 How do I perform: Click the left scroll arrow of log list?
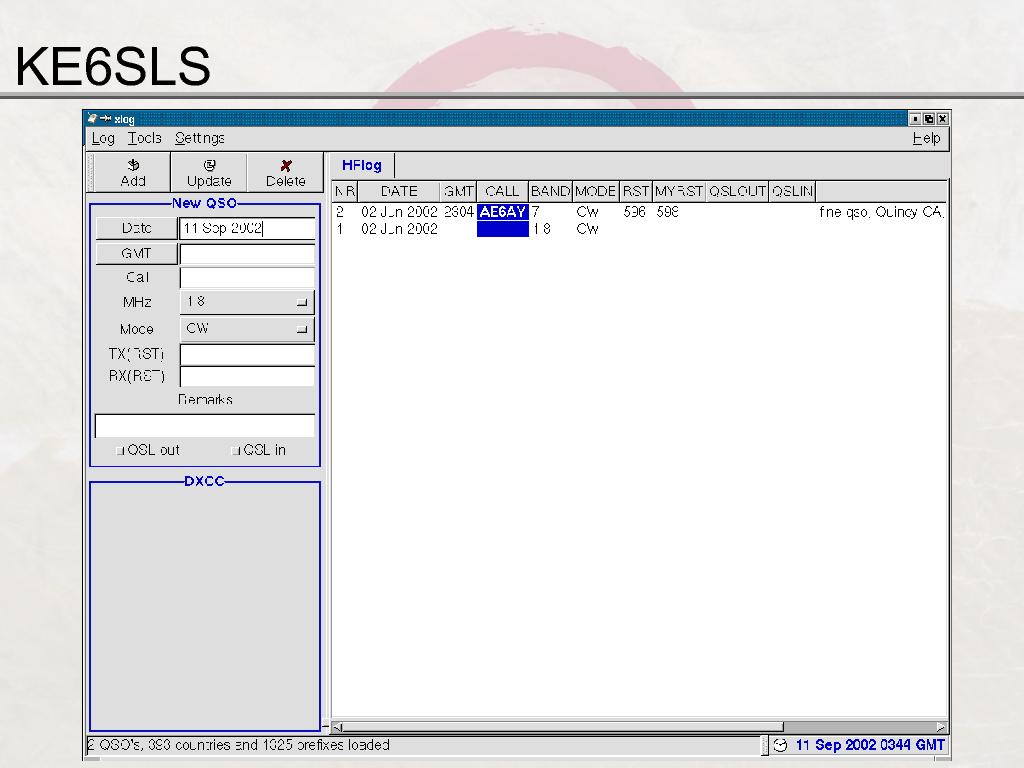(x=337, y=727)
